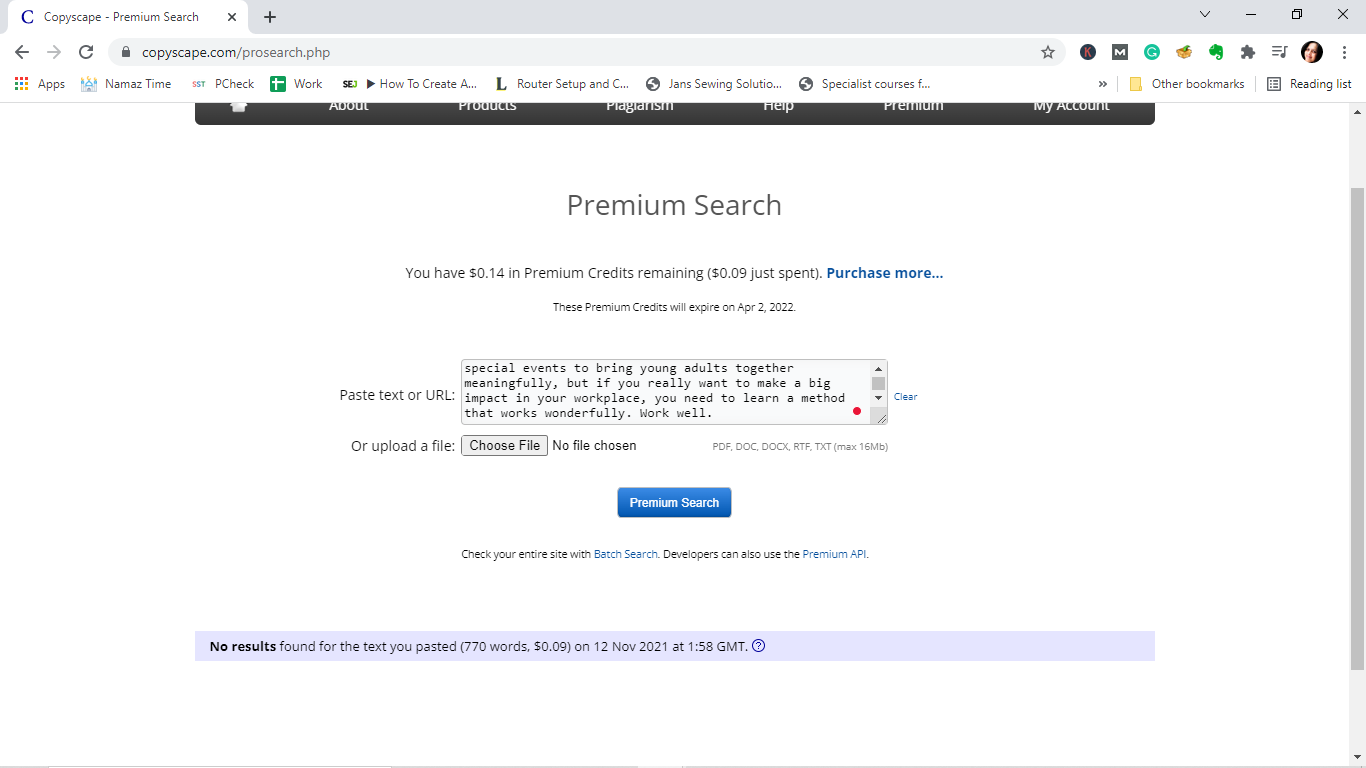Click the Choose File button
This screenshot has height=768, width=1366.
(504, 446)
